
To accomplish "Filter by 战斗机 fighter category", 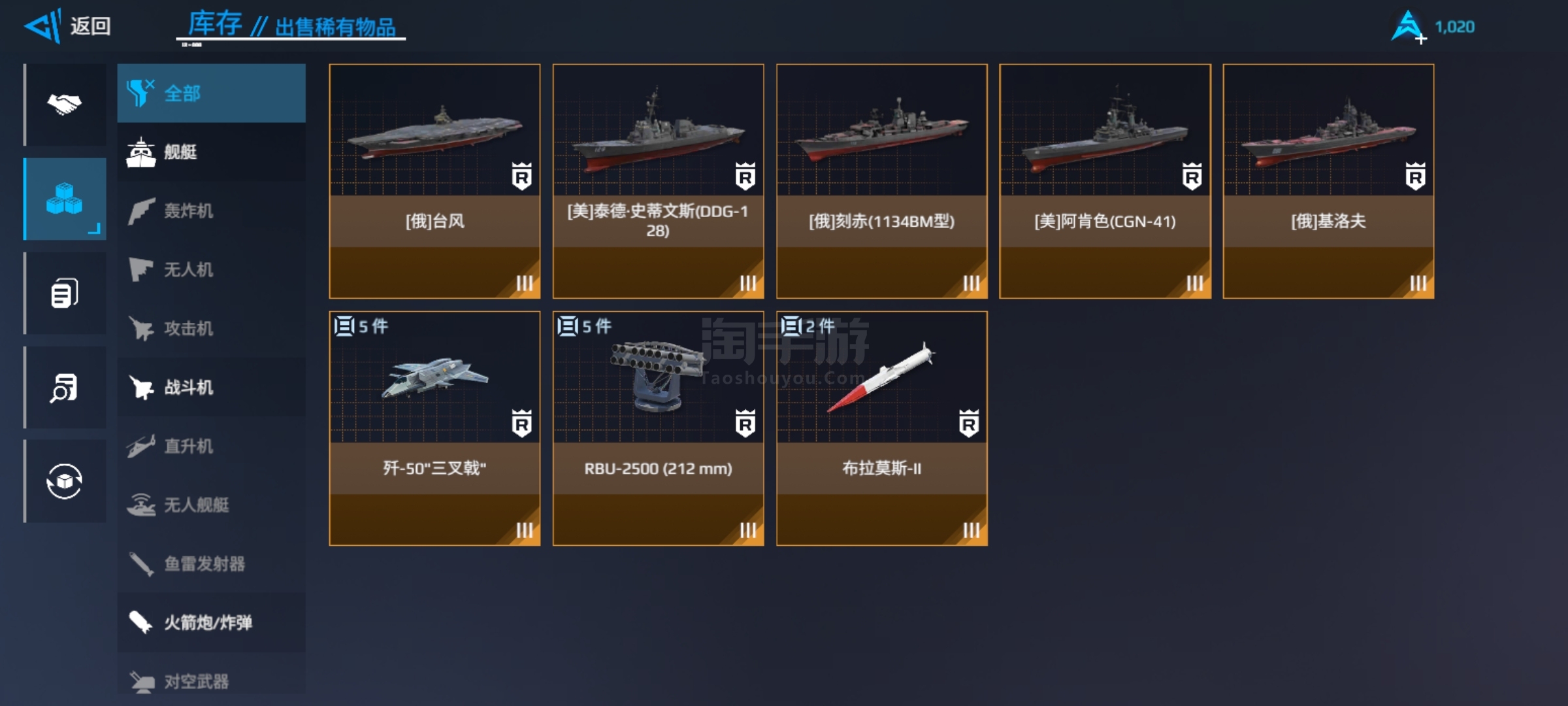I will (211, 387).
